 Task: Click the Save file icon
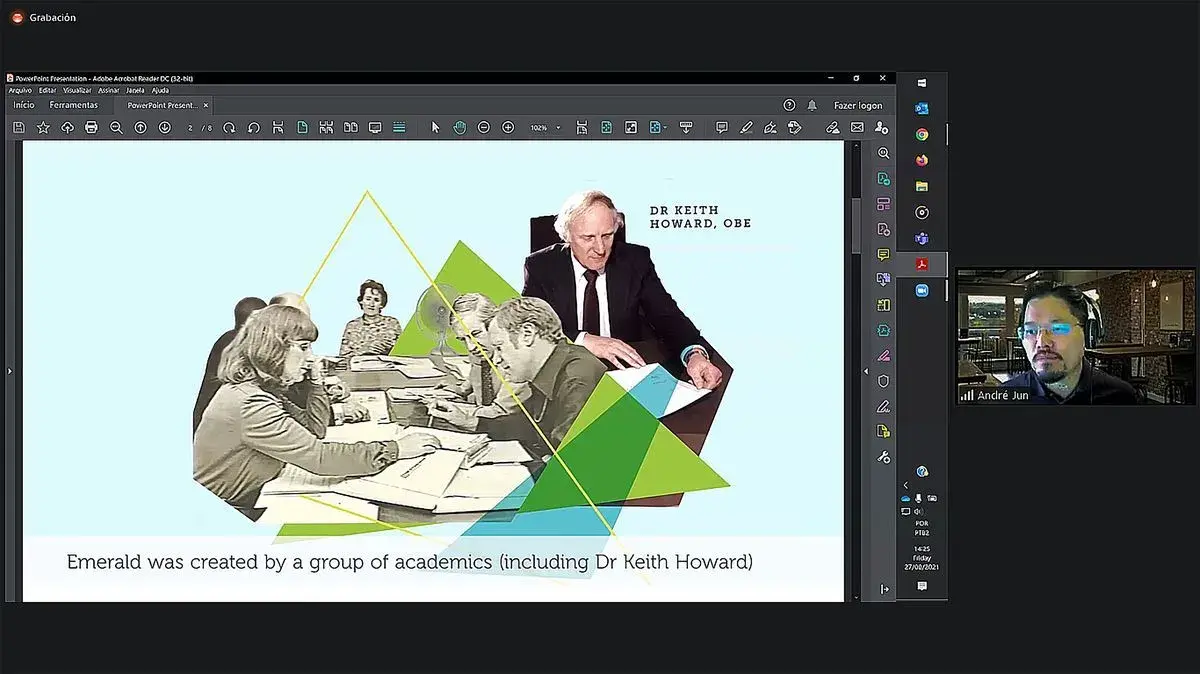pyautogui.click(x=19, y=128)
